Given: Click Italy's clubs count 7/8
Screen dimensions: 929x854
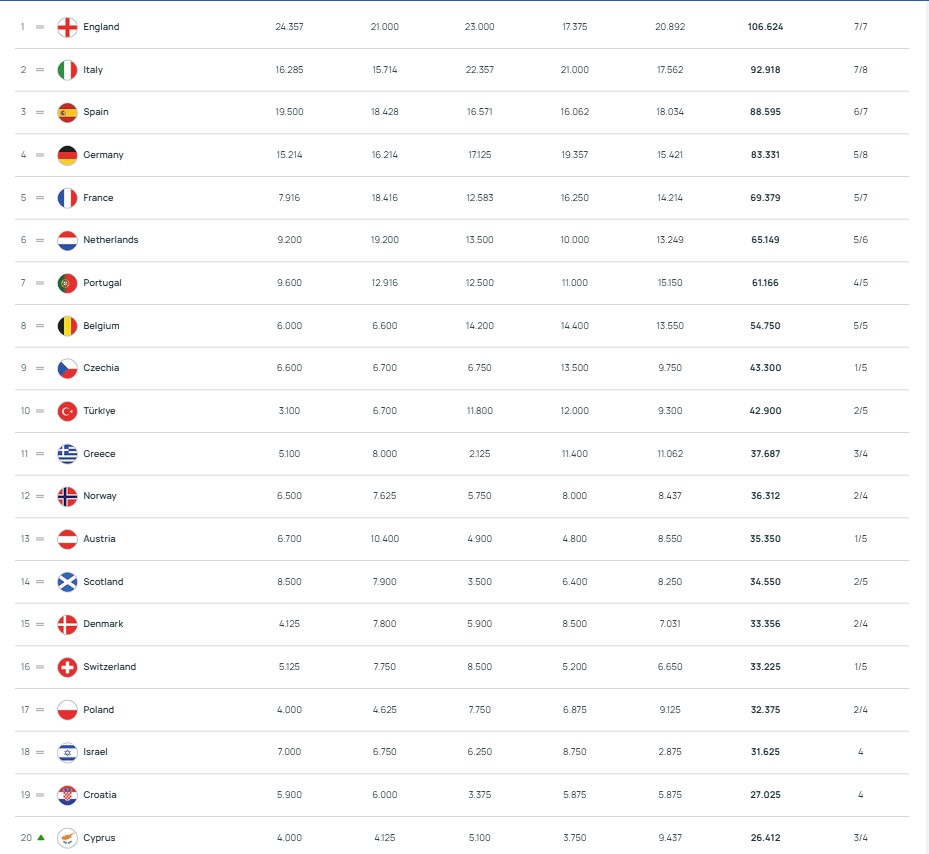Looking at the screenshot, I should point(860,70).
